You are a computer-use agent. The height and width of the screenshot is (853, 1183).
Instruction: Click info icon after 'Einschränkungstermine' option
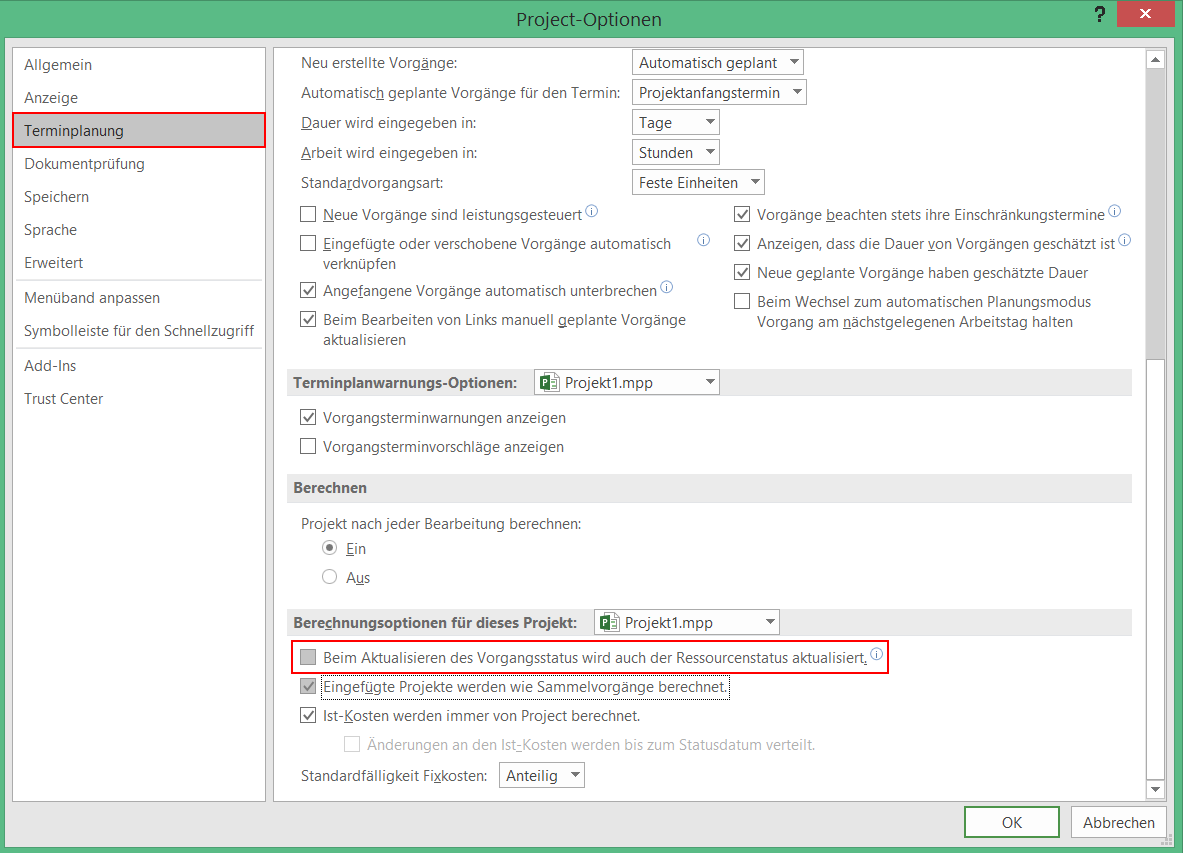coord(1115,212)
